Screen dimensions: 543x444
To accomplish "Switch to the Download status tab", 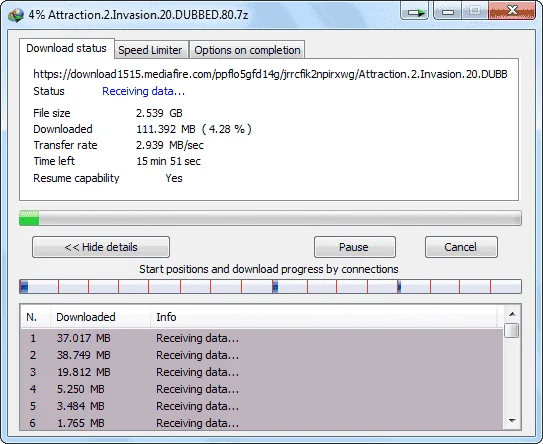I will [66, 48].
